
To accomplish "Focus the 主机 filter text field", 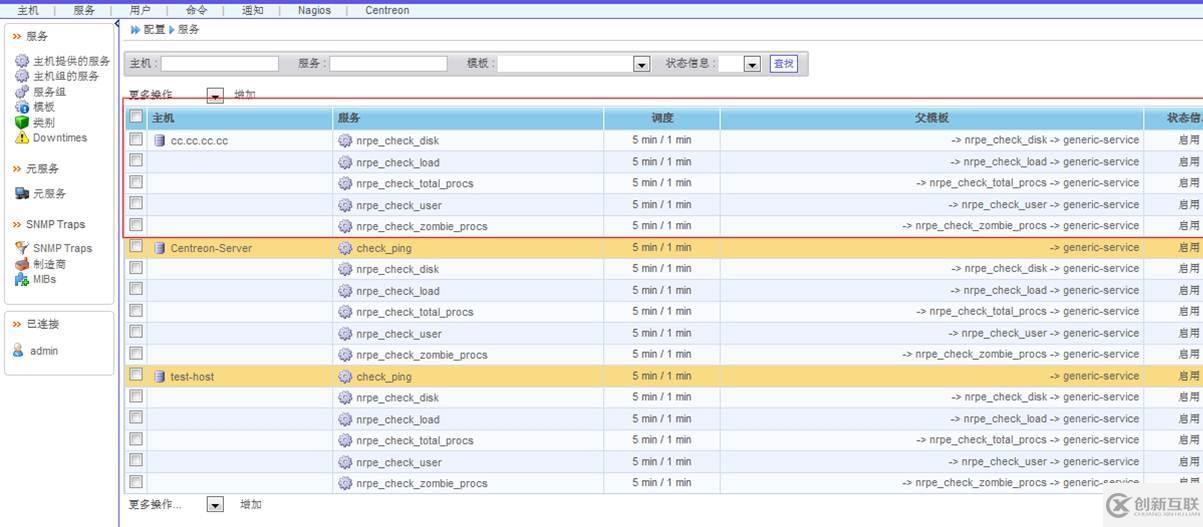I will click(219, 63).
